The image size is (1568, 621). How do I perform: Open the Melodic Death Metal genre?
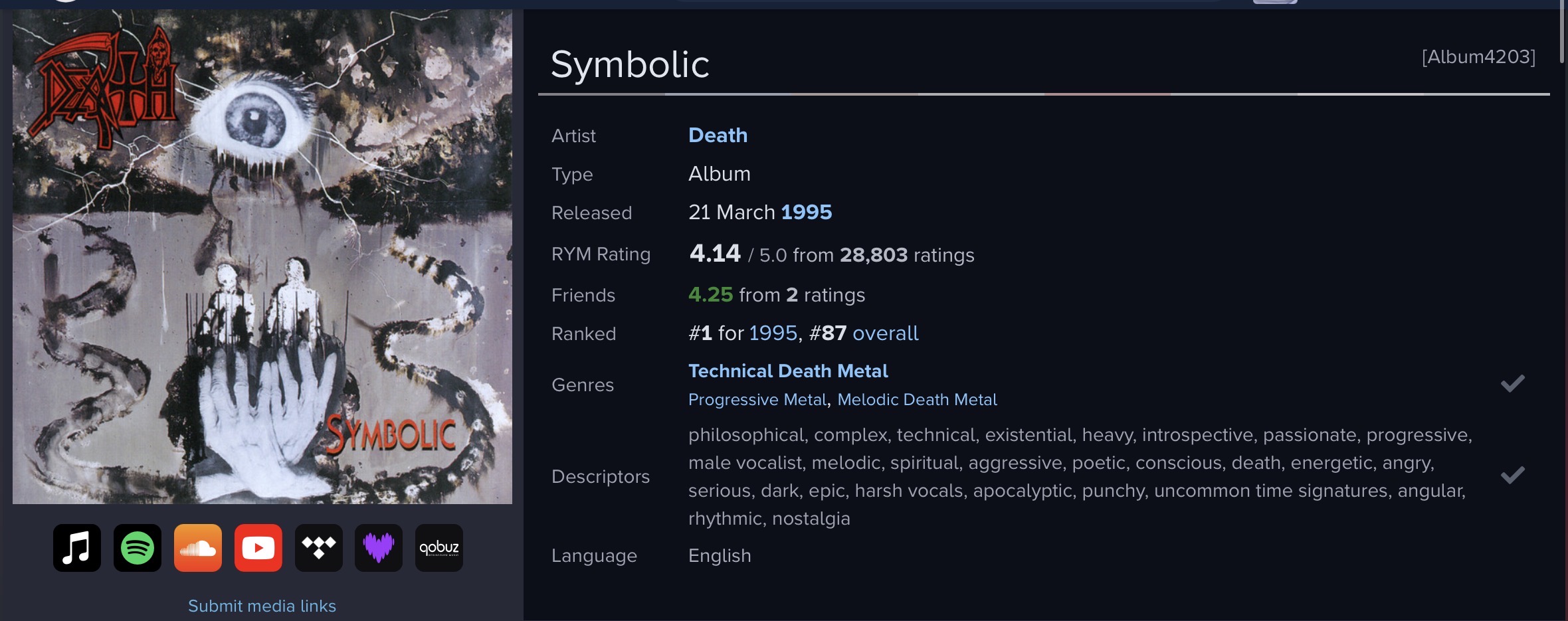pyautogui.click(x=917, y=400)
